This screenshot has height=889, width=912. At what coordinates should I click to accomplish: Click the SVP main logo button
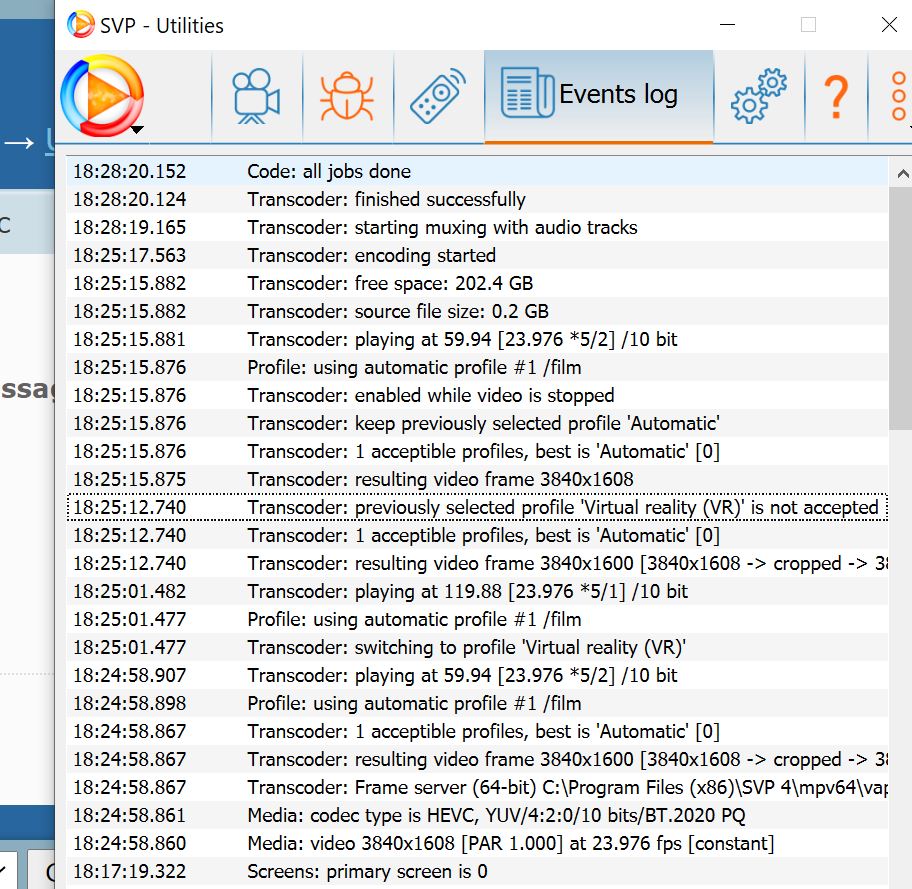[102, 96]
